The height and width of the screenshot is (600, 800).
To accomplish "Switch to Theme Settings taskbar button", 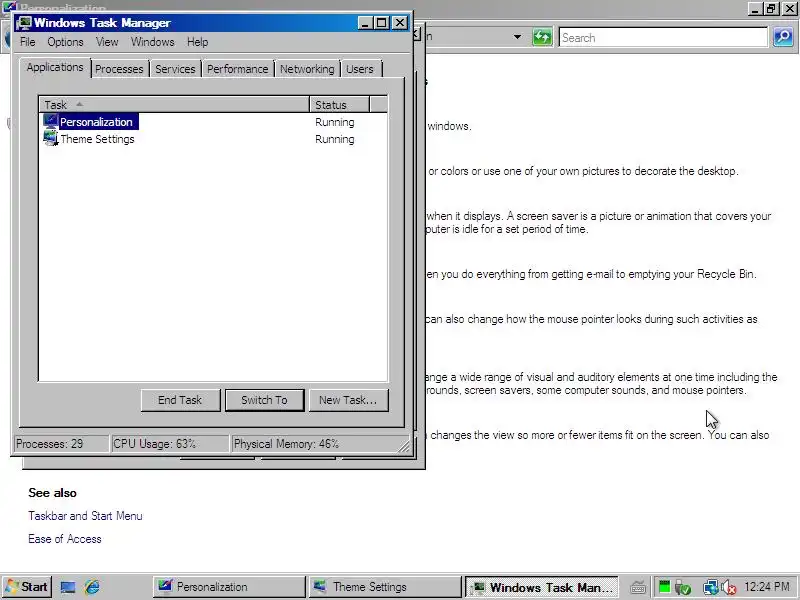I will click(x=385, y=587).
